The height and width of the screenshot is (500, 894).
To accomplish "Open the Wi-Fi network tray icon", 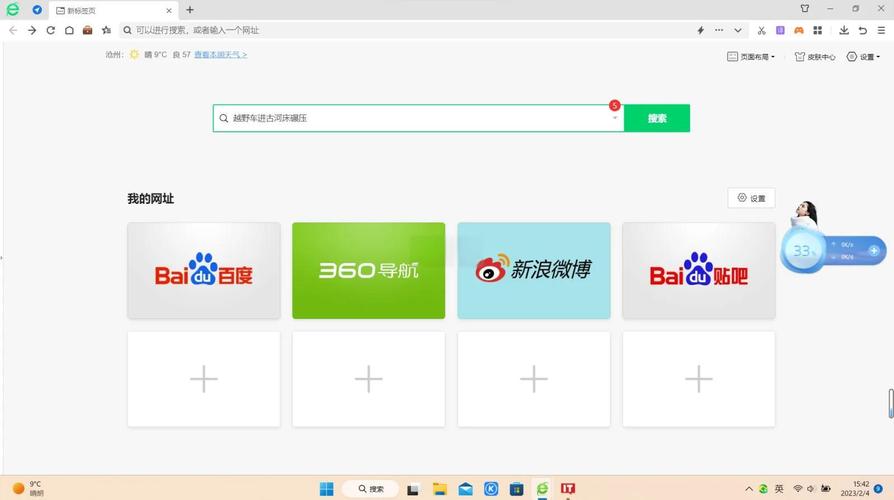I will click(798, 489).
